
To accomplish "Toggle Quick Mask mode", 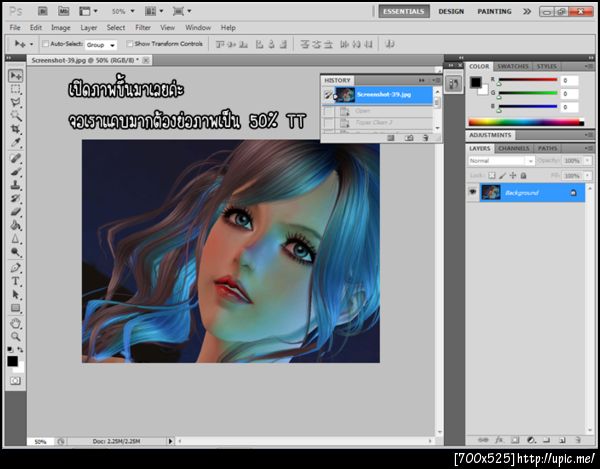I will (x=15, y=381).
